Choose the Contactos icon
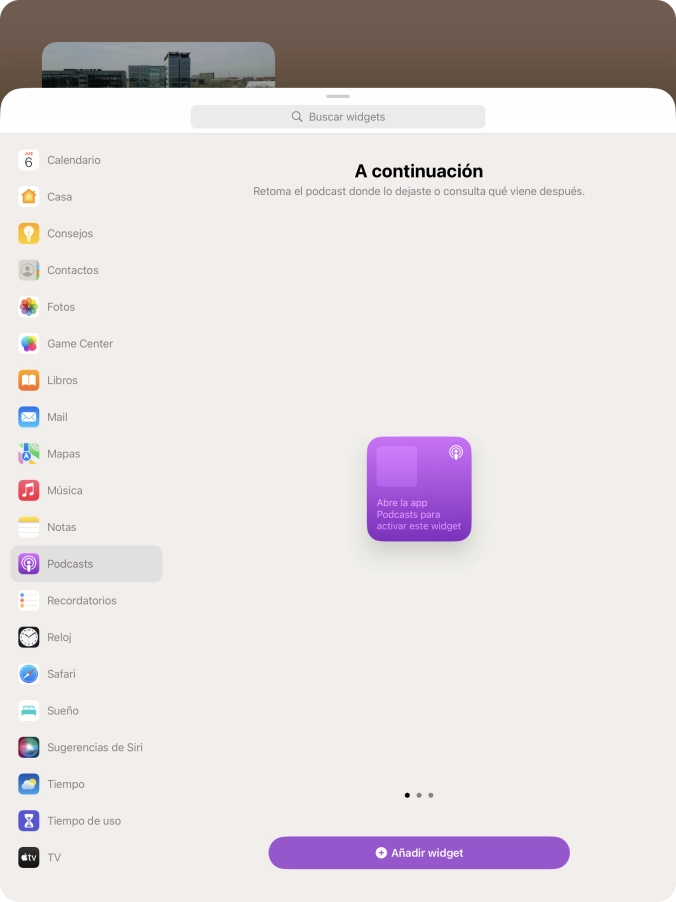 tap(29, 270)
